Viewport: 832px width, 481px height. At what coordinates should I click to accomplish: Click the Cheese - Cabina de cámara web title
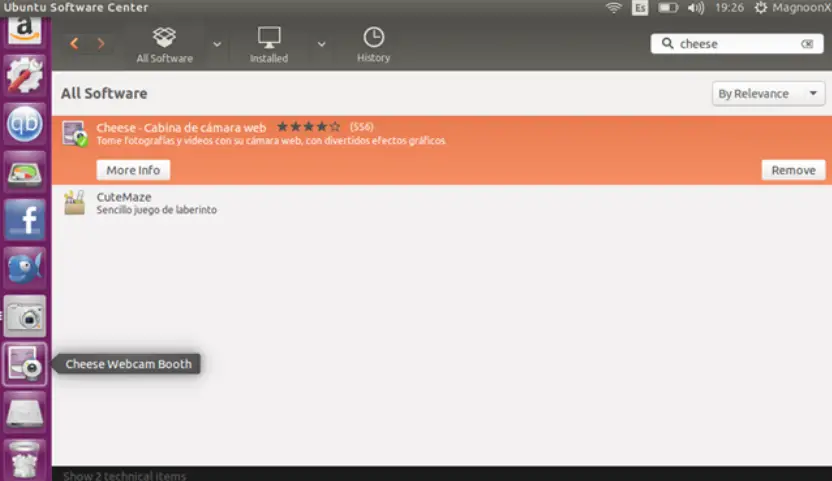(x=181, y=127)
